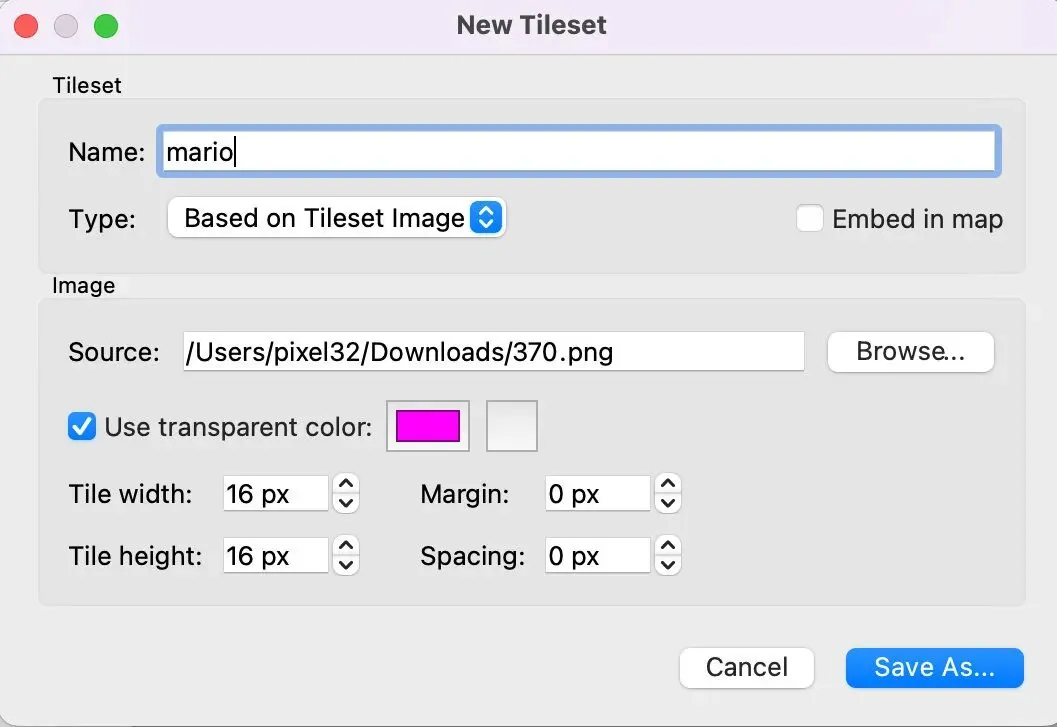Open the Type dropdown for tileset image
1057x727 pixels.
tap(336, 218)
